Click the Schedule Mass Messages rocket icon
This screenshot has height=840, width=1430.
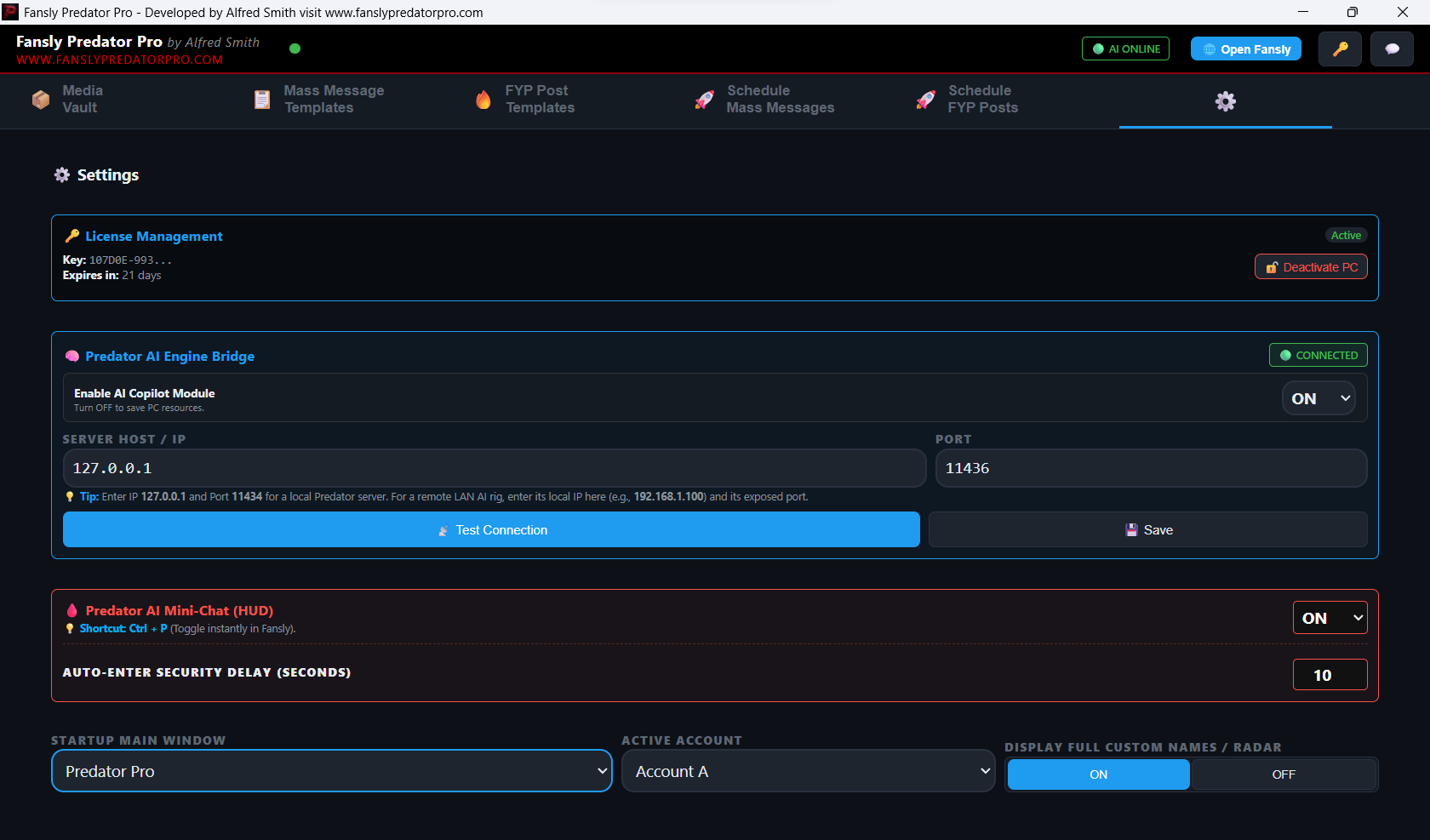[x=705, y=100]
